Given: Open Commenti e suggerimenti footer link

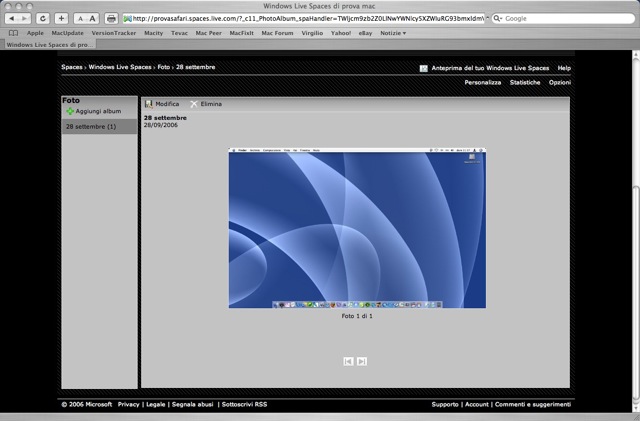Looking at the screenshot, I should click(x=533, y=404).
